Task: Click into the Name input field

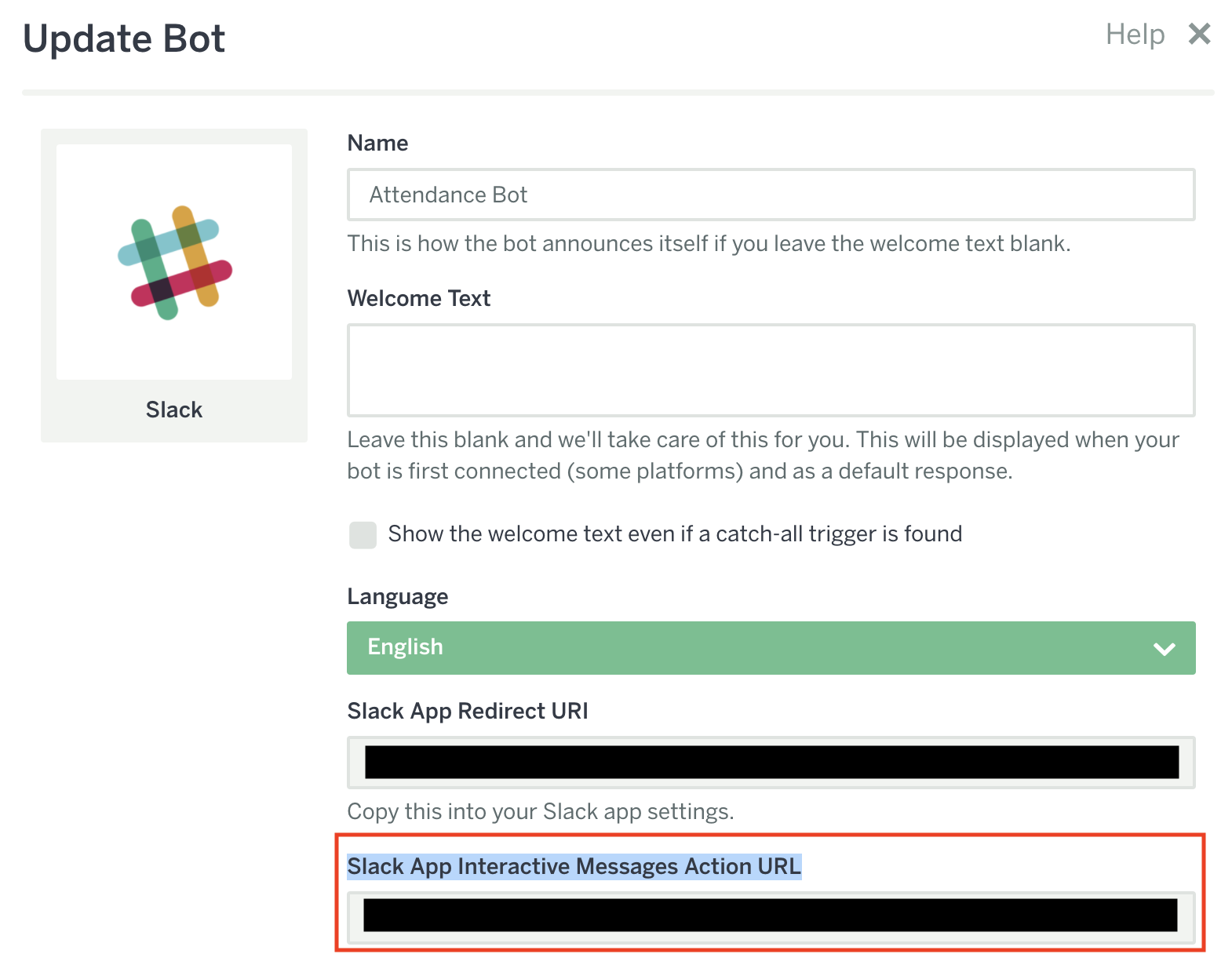Action: [771, 195]
